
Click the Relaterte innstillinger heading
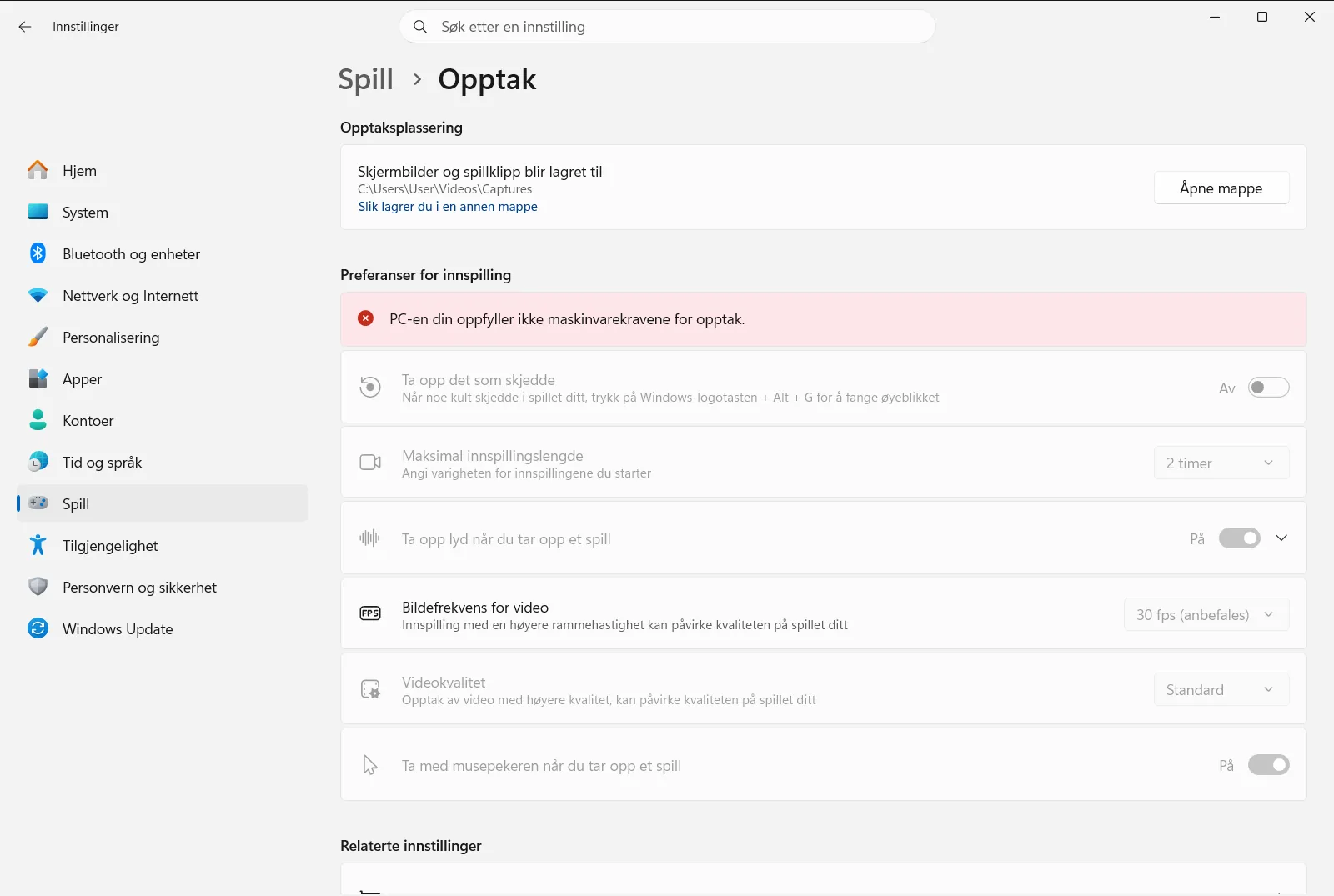411,846
